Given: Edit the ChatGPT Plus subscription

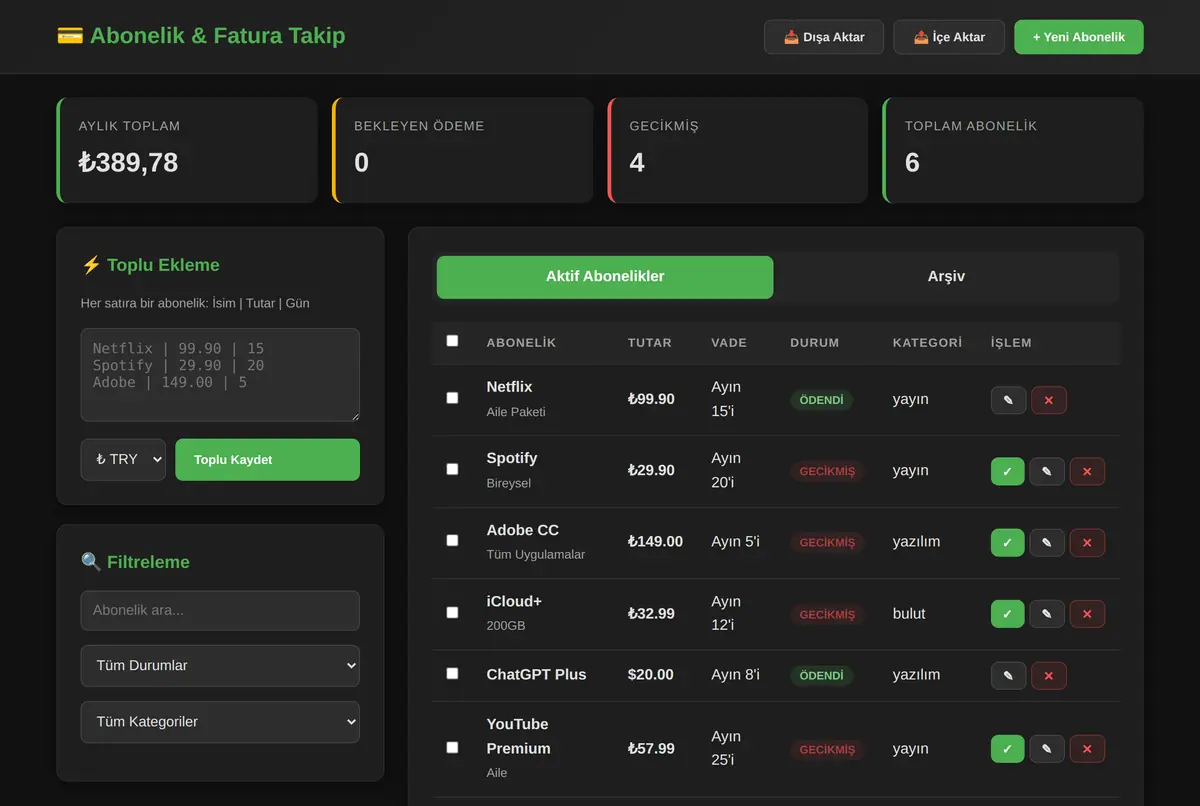Looking at the screenshot, I should coord(1008,676).
